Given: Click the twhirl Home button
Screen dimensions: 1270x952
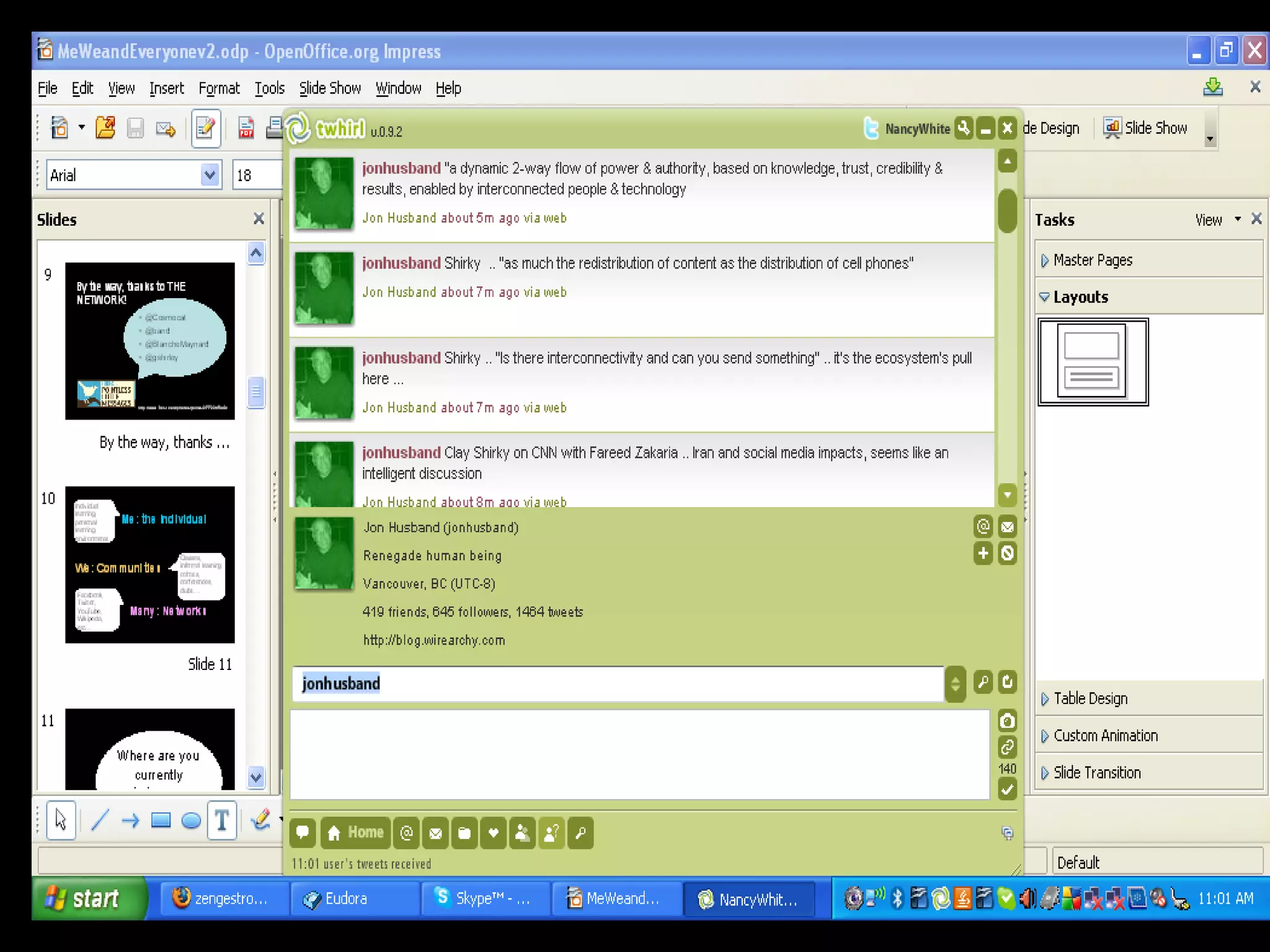Looking at the screenshot, I should point(355,833).
